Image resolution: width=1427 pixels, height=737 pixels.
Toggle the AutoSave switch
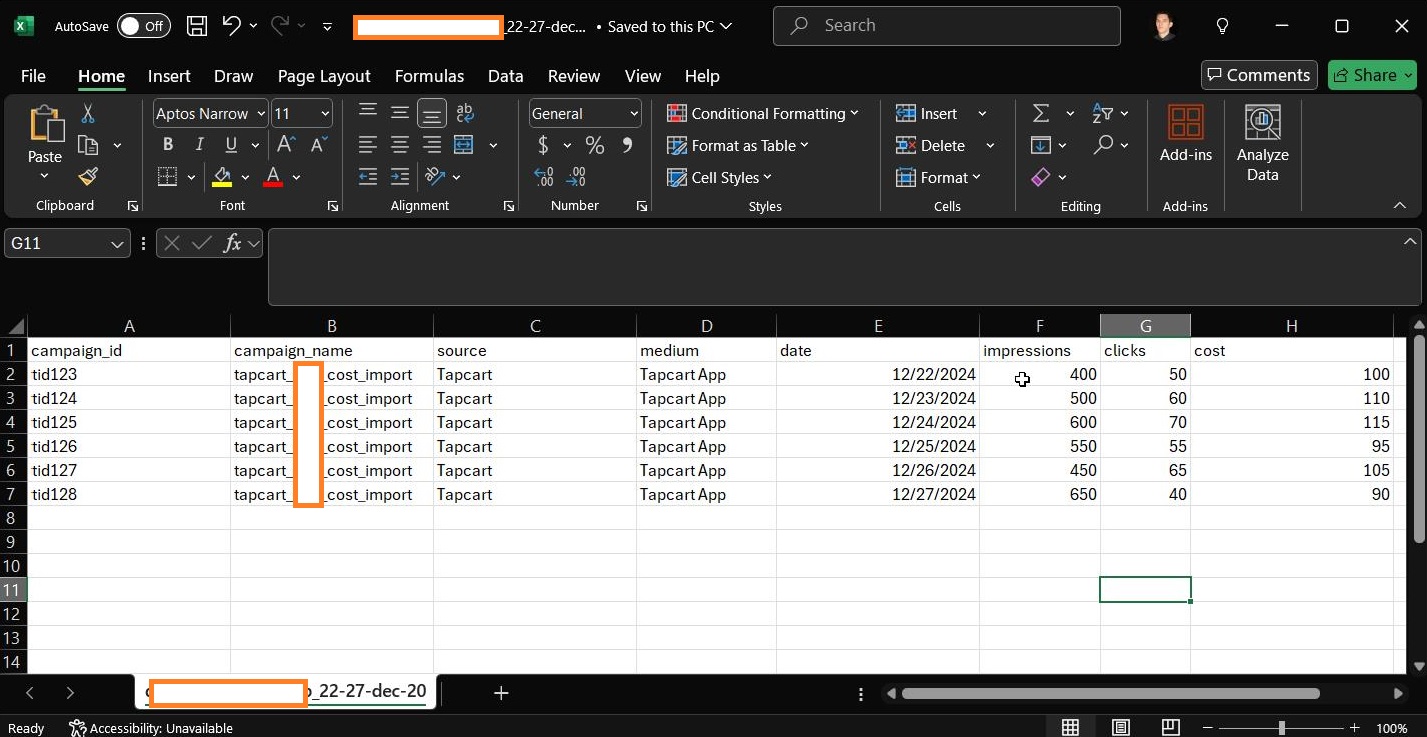coord(144,26)
